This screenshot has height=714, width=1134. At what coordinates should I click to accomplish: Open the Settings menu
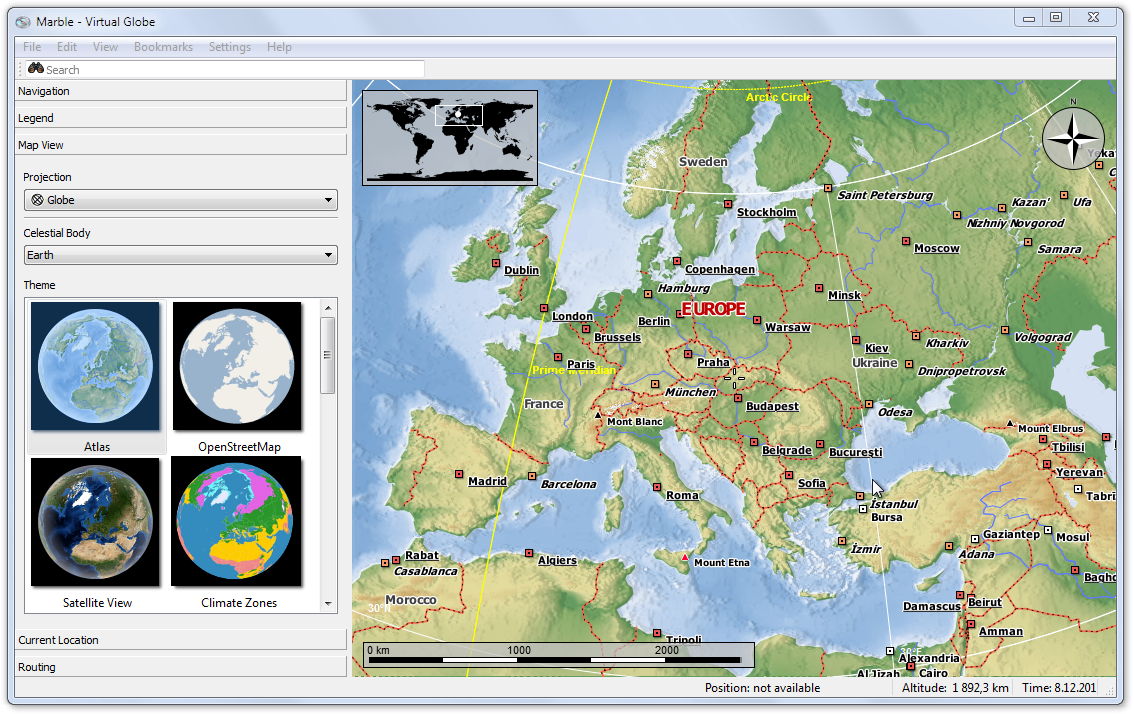pos(229,46)
